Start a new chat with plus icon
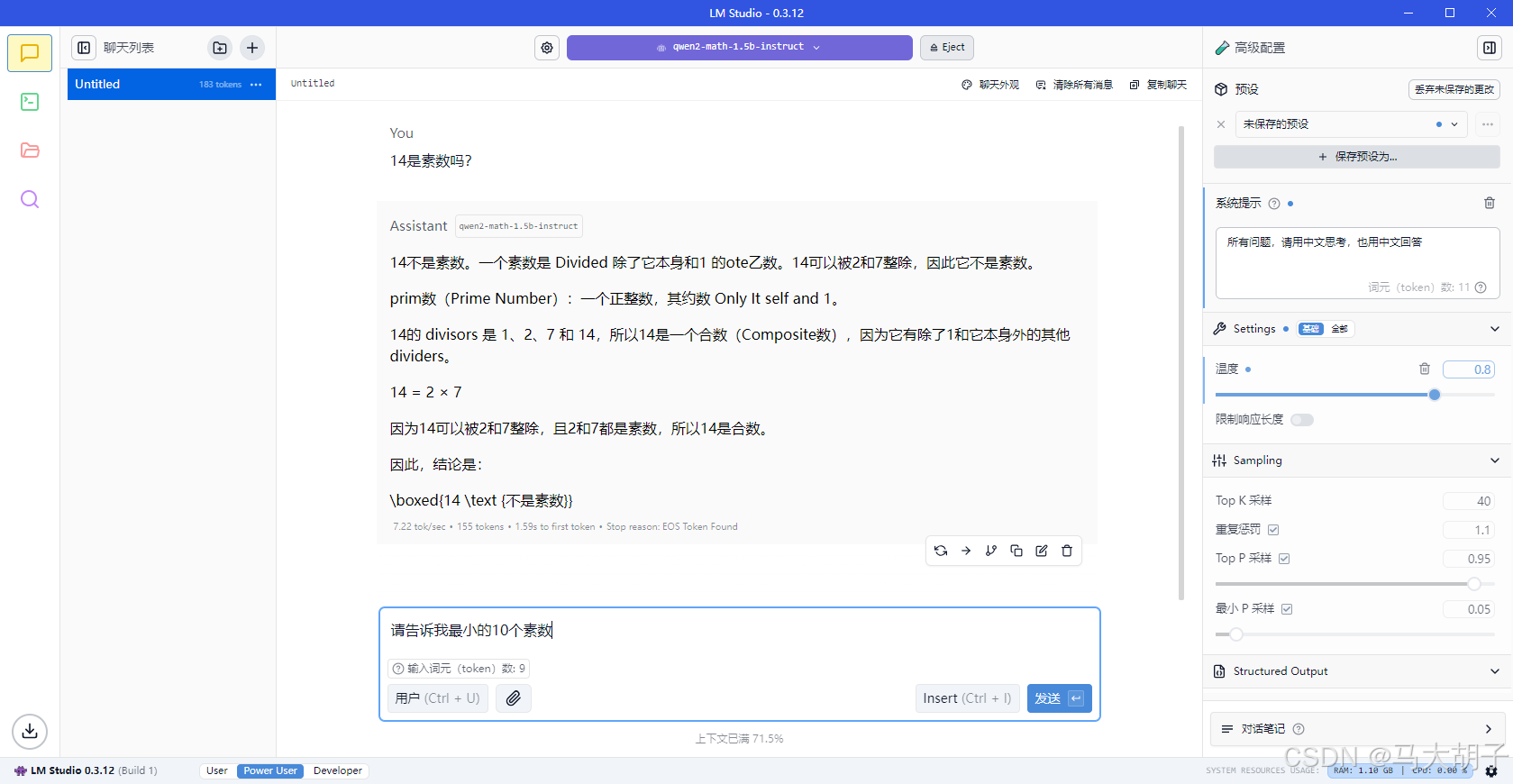The width and height of the screenshot is (1513, 784). pyautogui.click(x=252, y=48)
